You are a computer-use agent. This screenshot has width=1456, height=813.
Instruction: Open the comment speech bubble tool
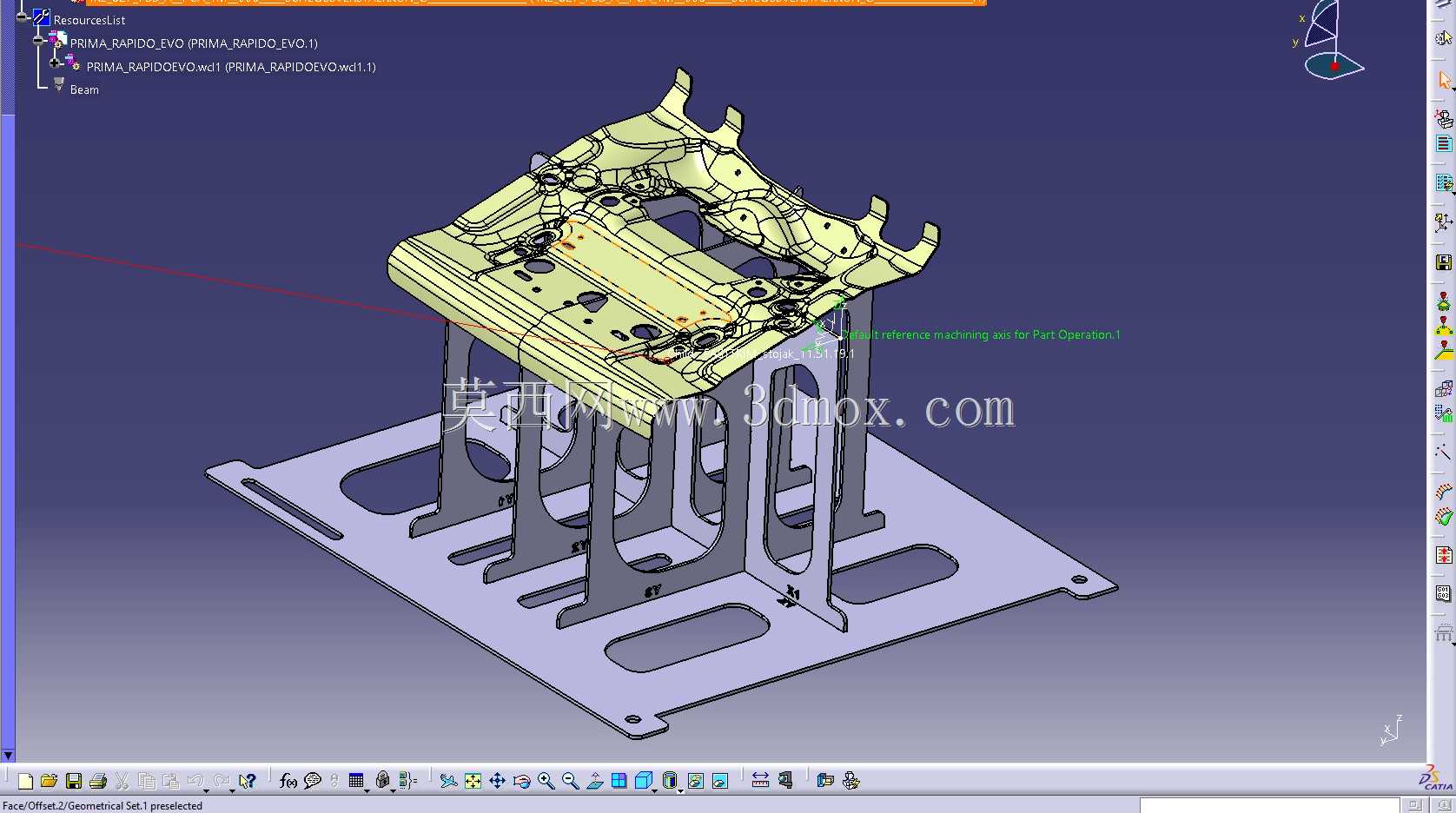(313, 781)
